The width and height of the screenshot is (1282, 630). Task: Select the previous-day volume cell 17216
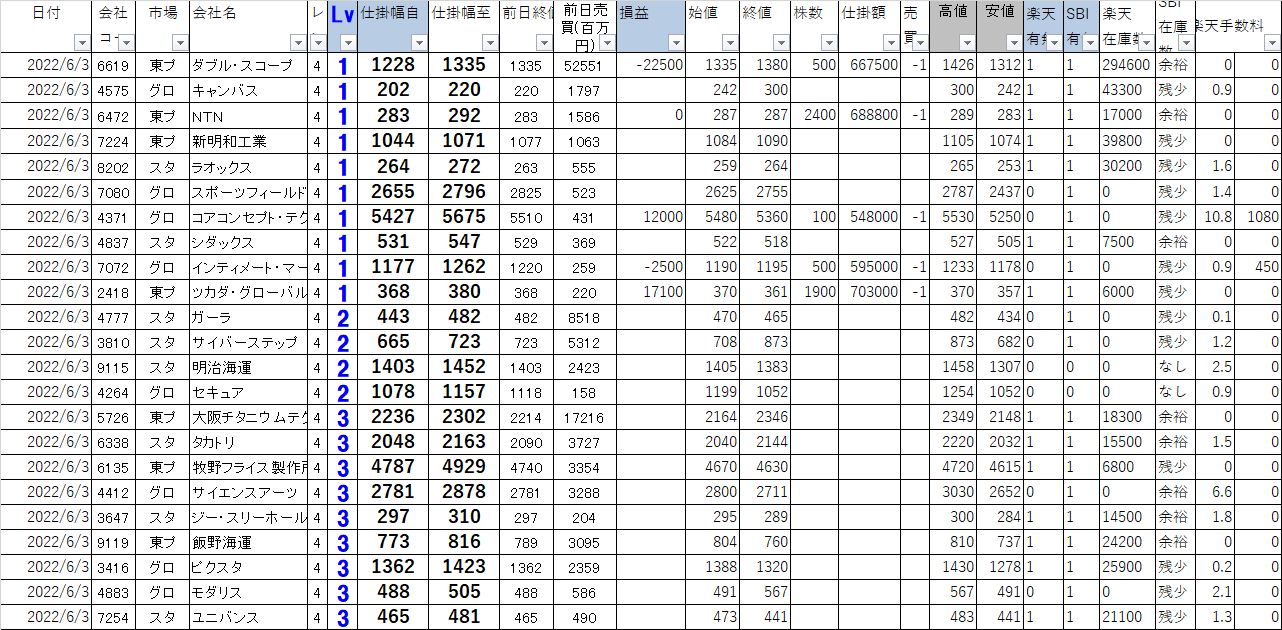587,417
